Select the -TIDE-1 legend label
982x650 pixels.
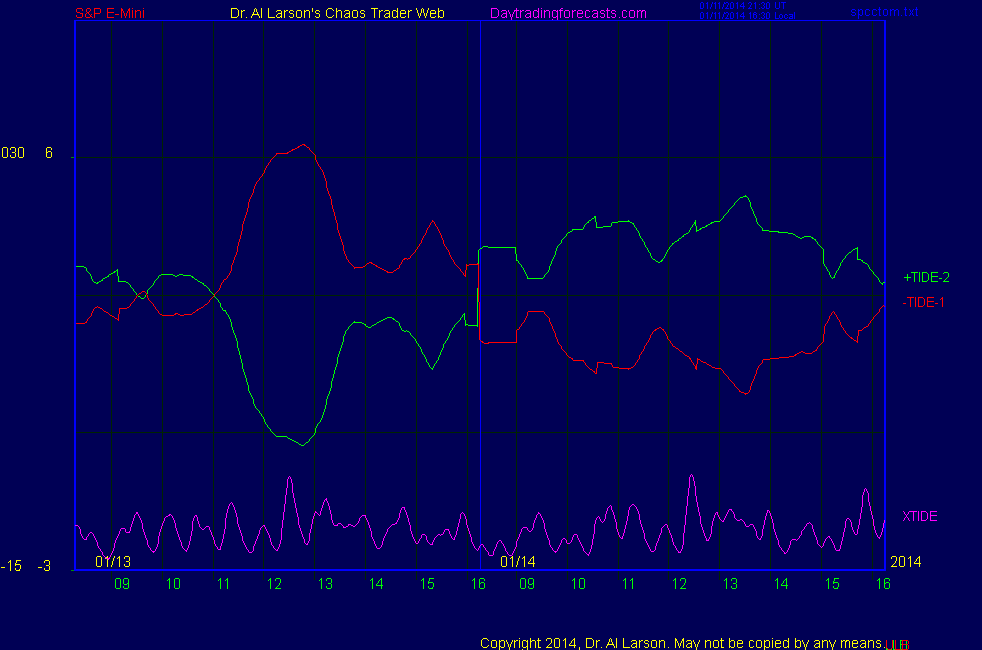pos(923,302)
